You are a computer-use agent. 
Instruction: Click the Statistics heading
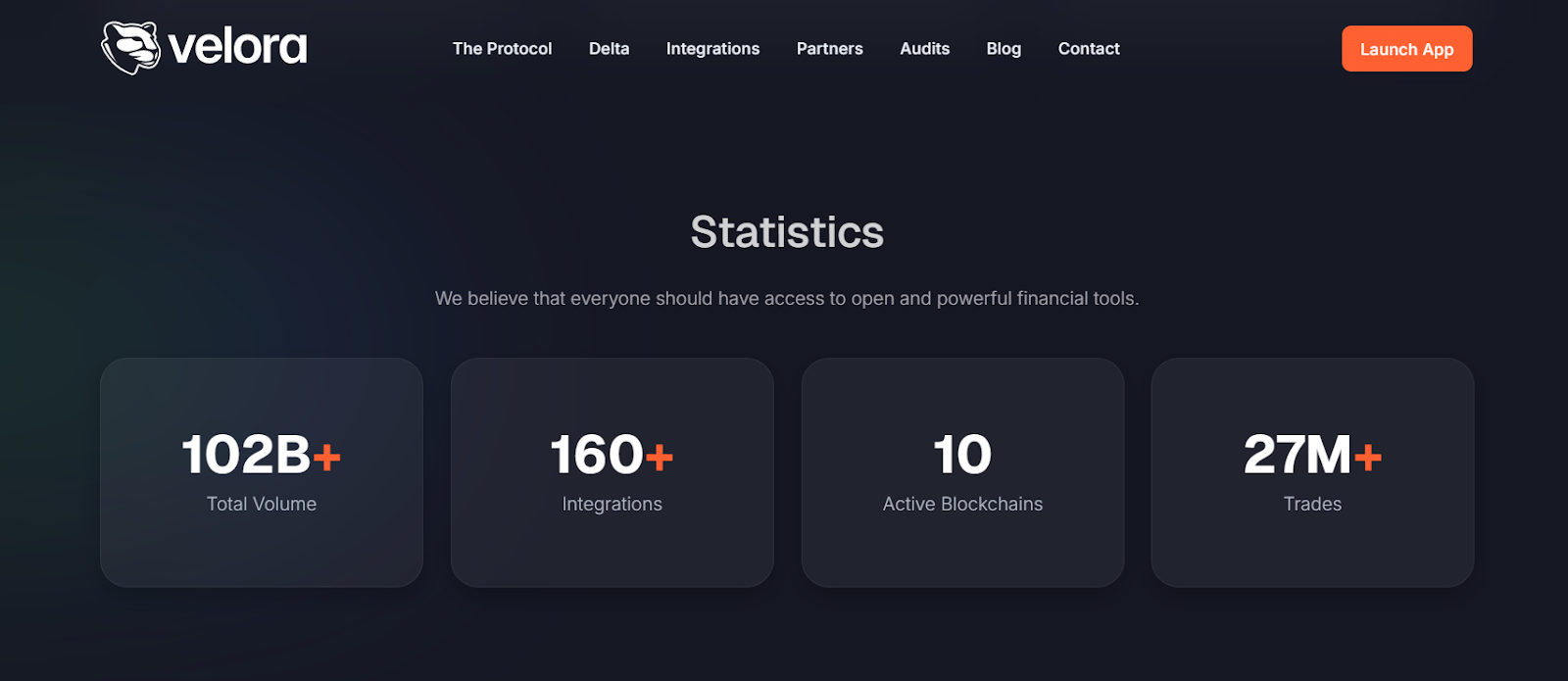787,232
